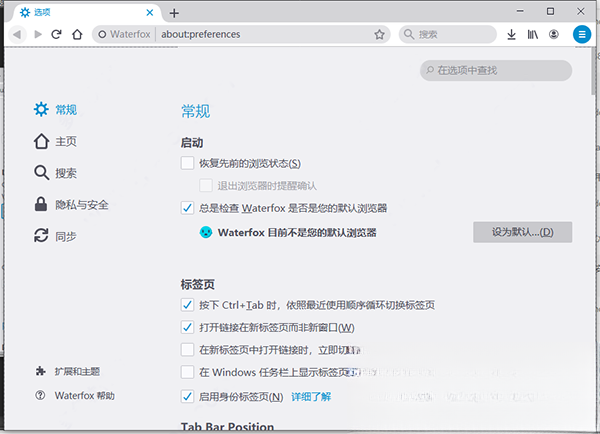The height and width of the screenshot is (434, 600).
Task: Click the 常规 page heading text
Action: pyautogui.click(x=196, y=111)
